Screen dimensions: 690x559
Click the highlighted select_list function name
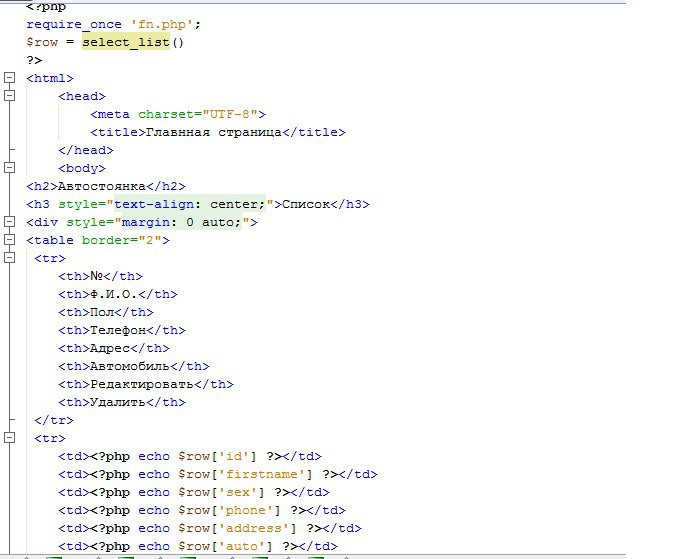point(126,42)
